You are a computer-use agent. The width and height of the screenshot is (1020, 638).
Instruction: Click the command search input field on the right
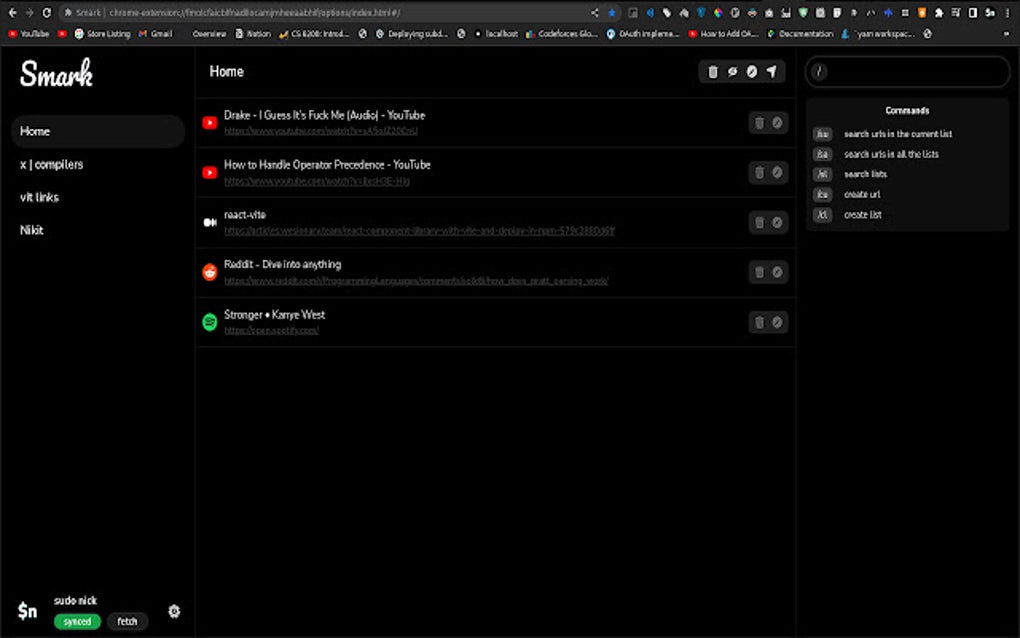[907, 71]
